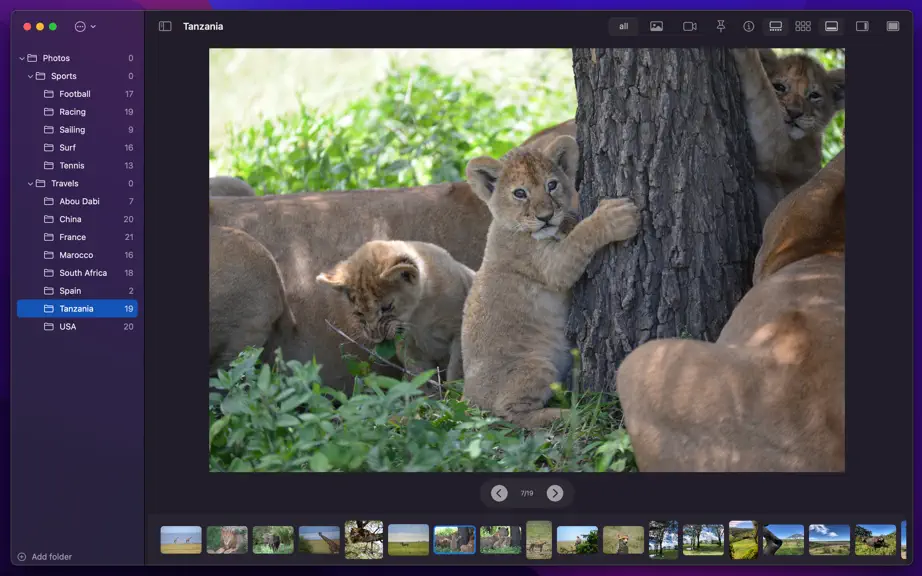
Task: Click the Add folder button
Action: point(45,557)
